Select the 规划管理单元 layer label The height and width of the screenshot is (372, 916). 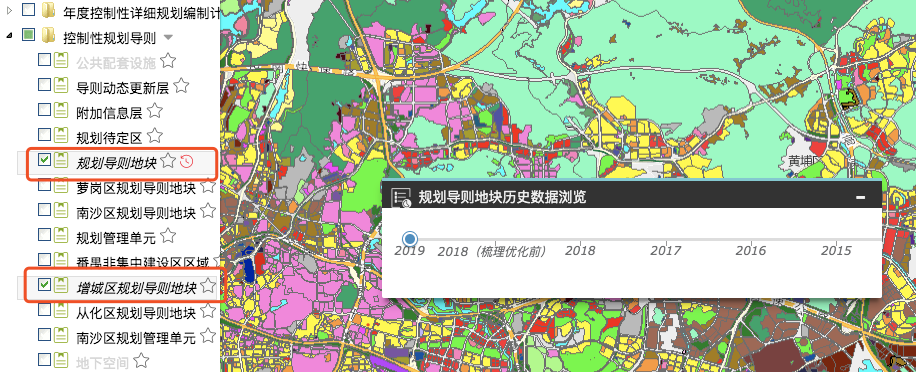116,238
